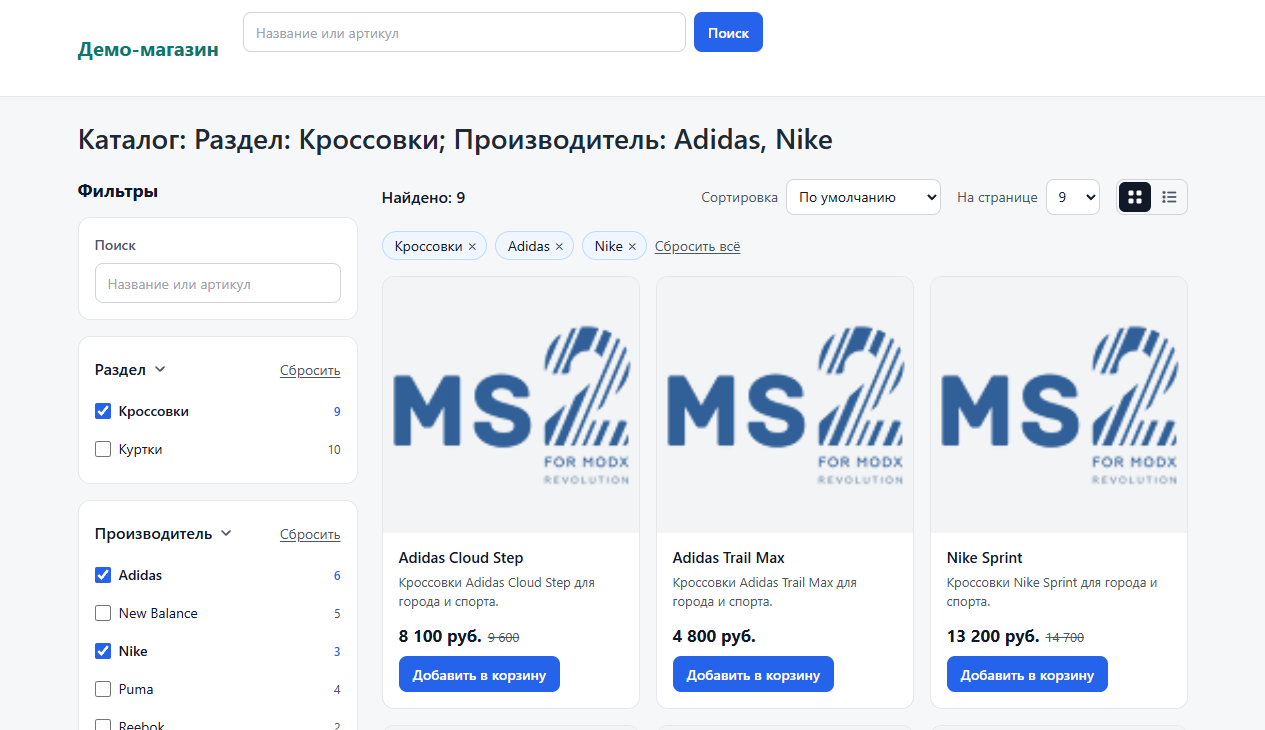This screenshot has height=730, width=1265.
Task: Reset the Производитель filter via Сбросить
Action: [310, 535]
